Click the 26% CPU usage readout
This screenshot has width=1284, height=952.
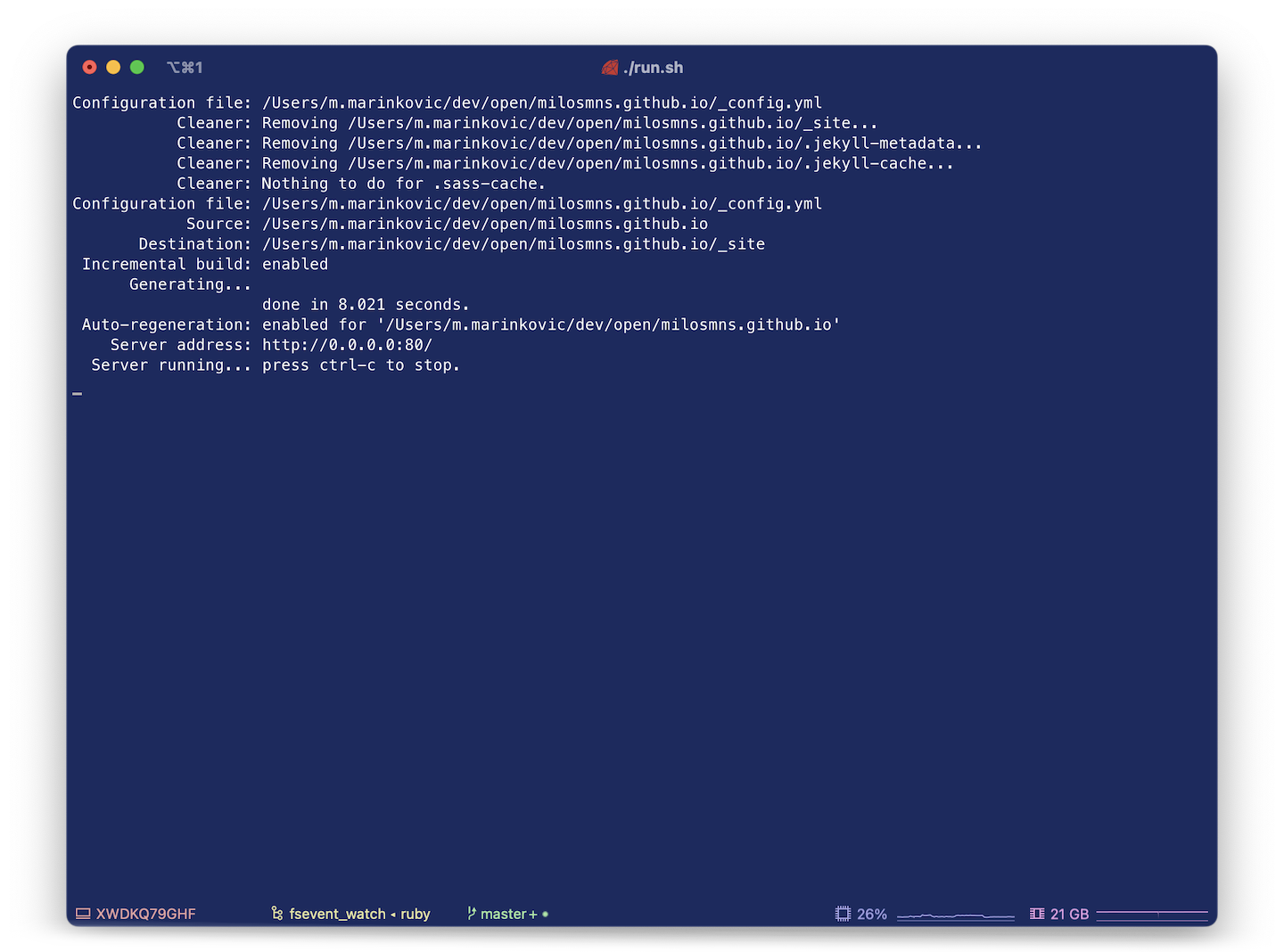pos(872,914)
